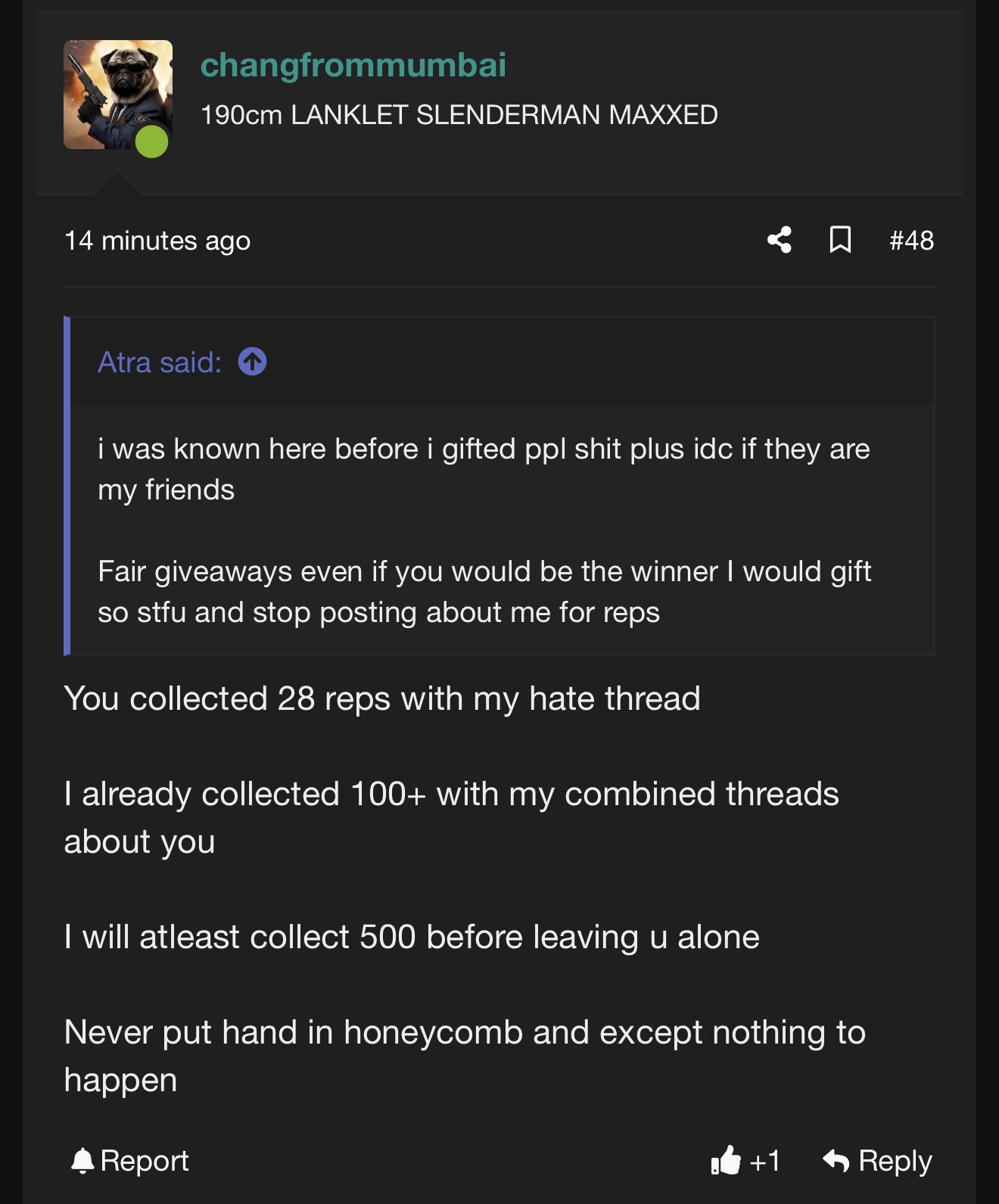Screen dimensions: 999x1204
Task: Click the Report text label
Action: click(145, 1160)
